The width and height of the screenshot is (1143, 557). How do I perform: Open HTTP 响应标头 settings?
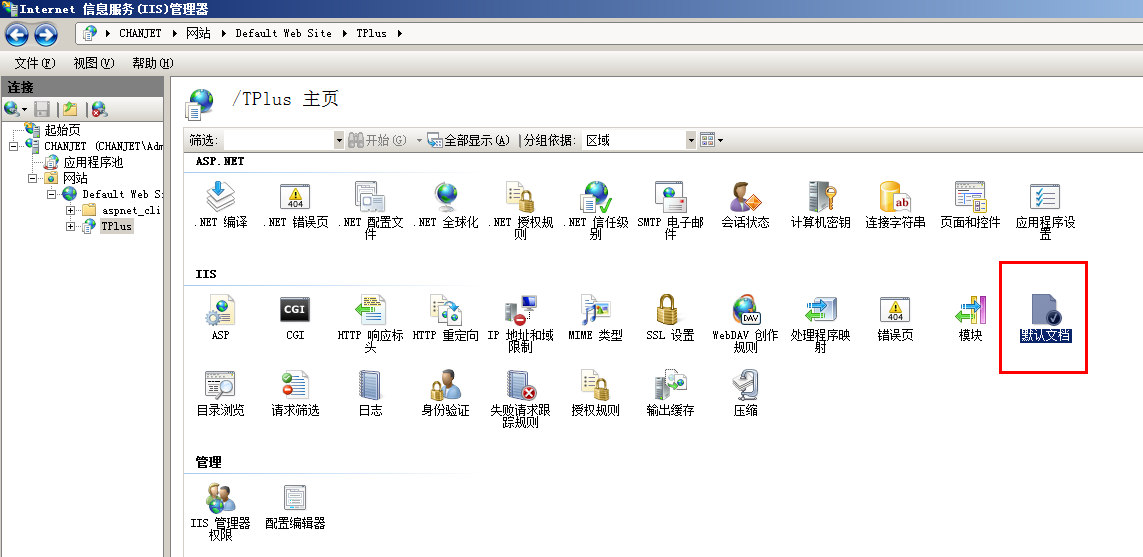(370, 323)
